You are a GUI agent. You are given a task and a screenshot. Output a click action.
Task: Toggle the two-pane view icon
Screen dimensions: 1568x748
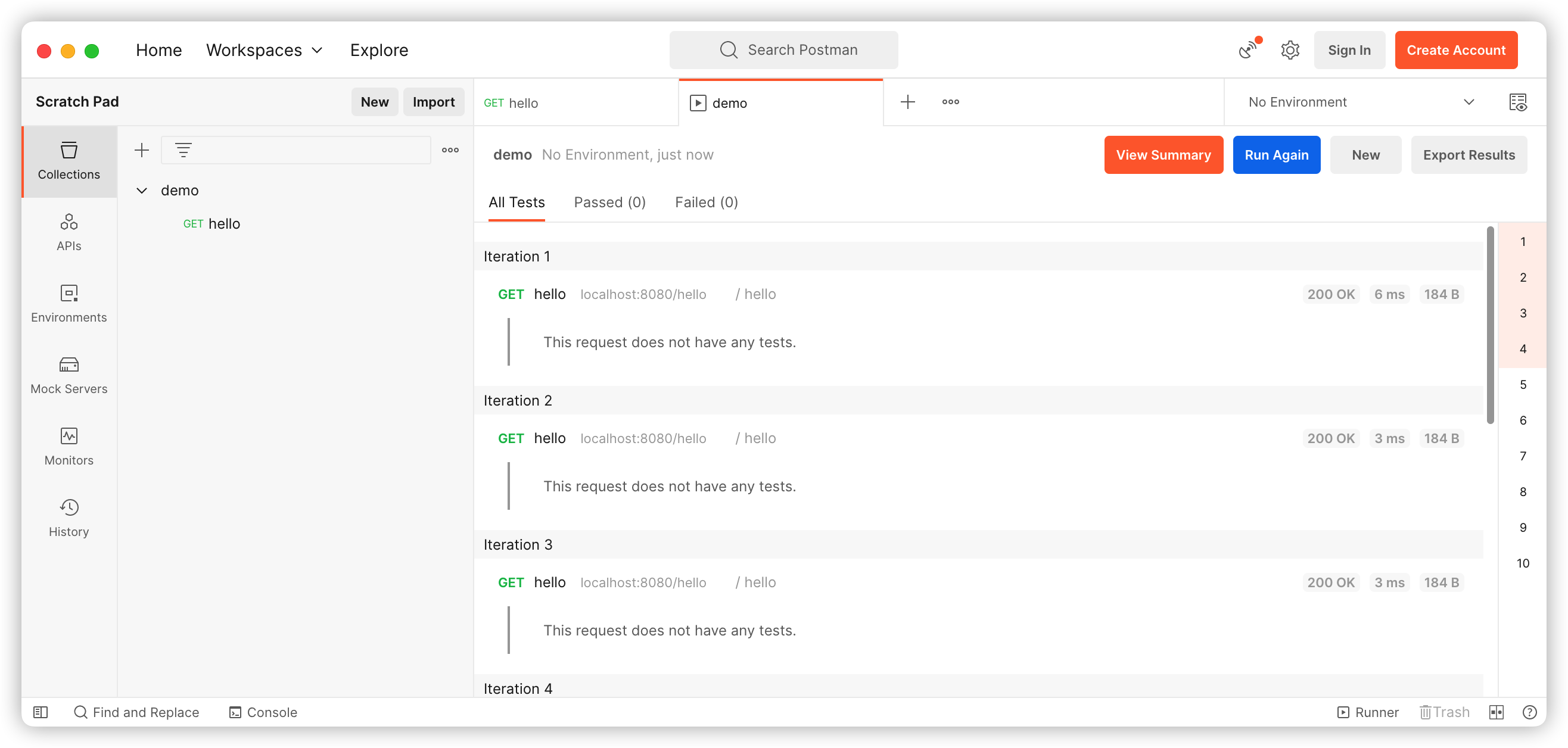point(1496,712)
